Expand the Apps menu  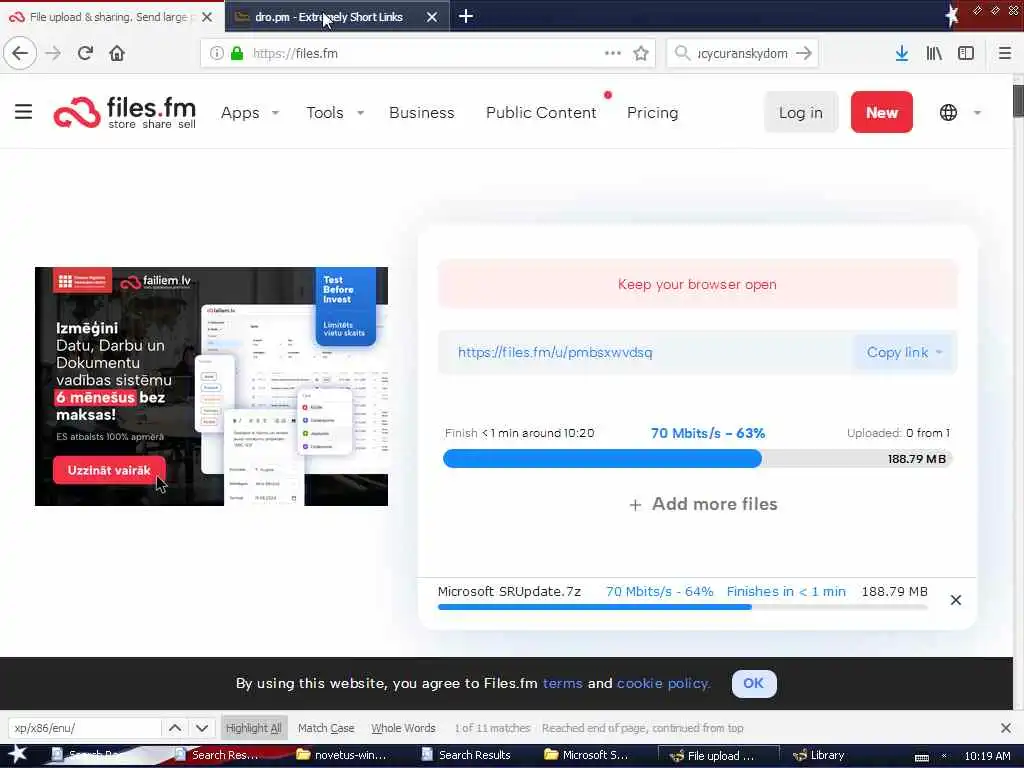(250, 112)
